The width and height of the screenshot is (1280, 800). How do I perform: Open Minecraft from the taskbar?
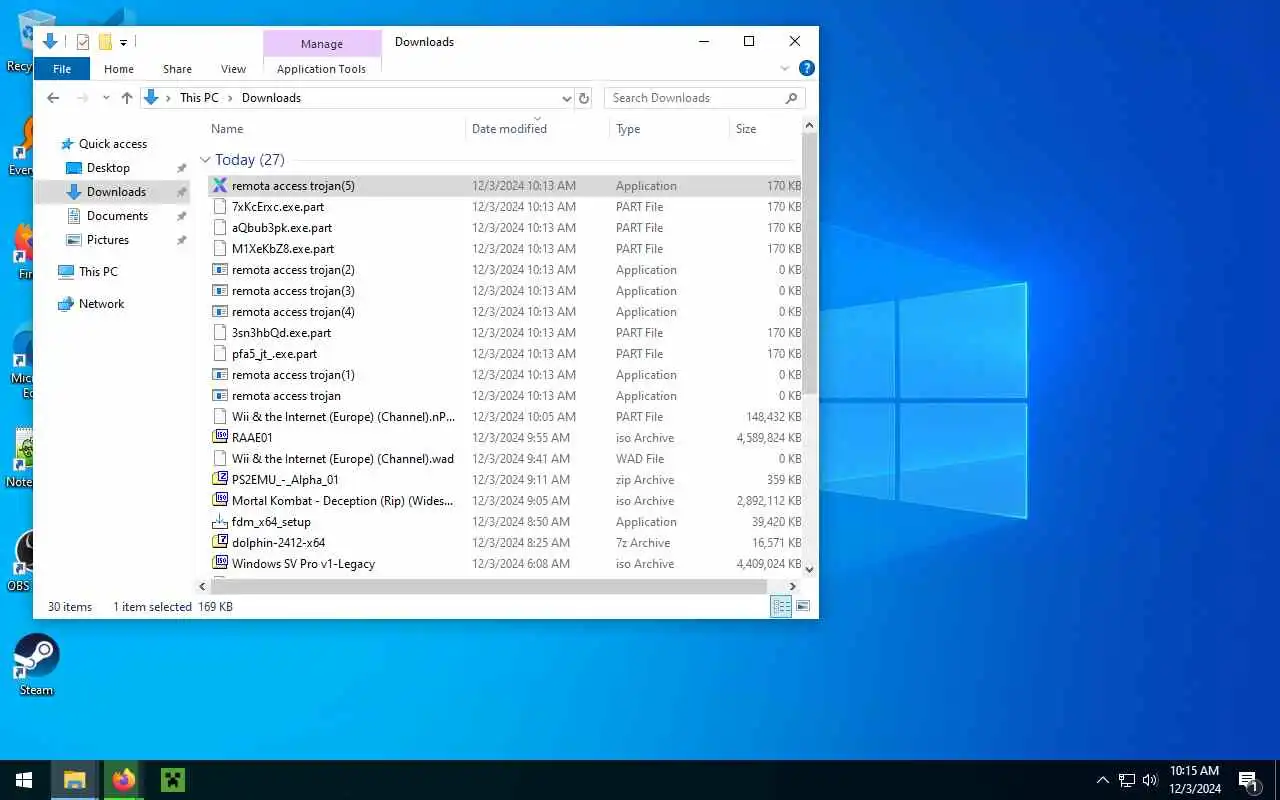173,780
